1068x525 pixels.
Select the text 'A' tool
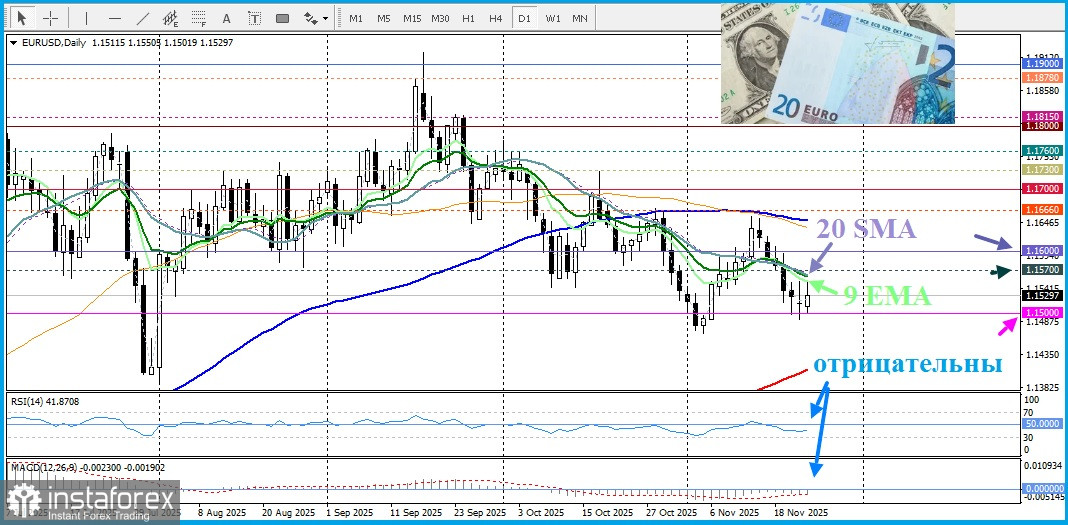pyautogui.click(x=227, y=18)
